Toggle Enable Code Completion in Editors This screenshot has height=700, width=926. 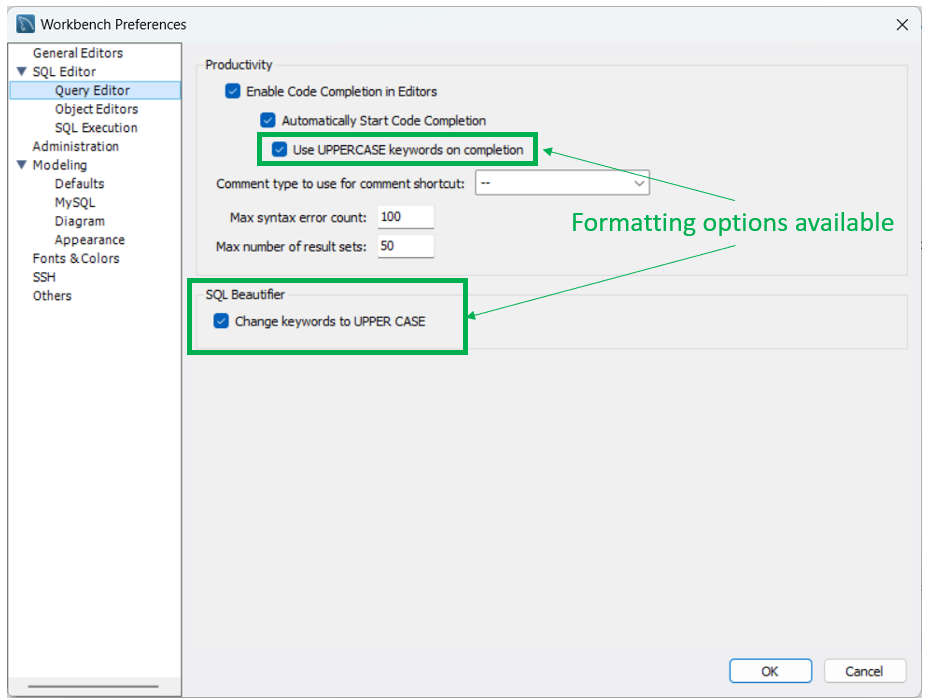(x=233, y=91)
